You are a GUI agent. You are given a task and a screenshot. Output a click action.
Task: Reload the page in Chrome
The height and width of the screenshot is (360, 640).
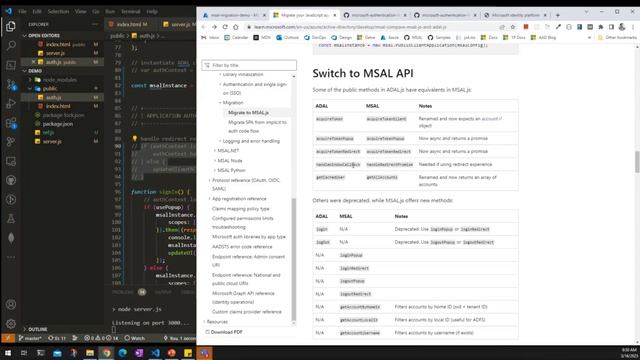(x=225, y=27)
